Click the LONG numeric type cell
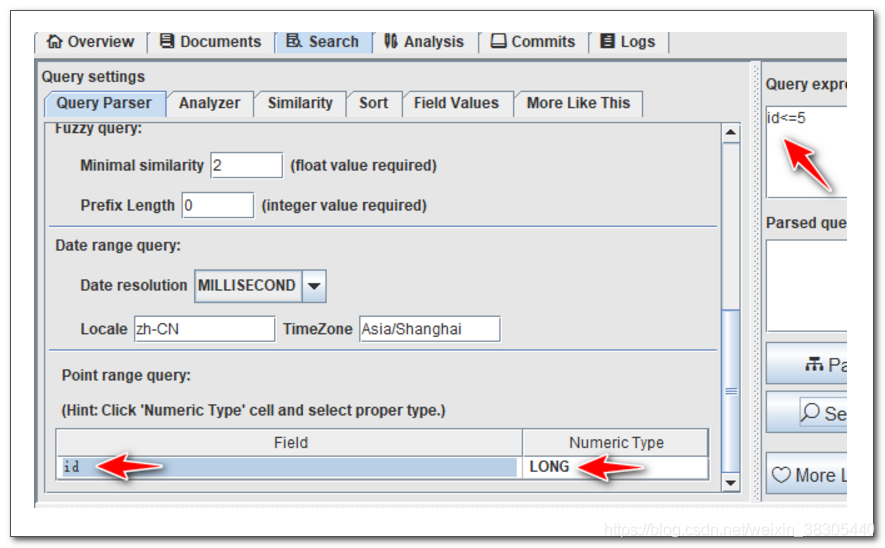The height and width of the screenshot is (548, 885). pyautogui.click(x=615, y=467)
